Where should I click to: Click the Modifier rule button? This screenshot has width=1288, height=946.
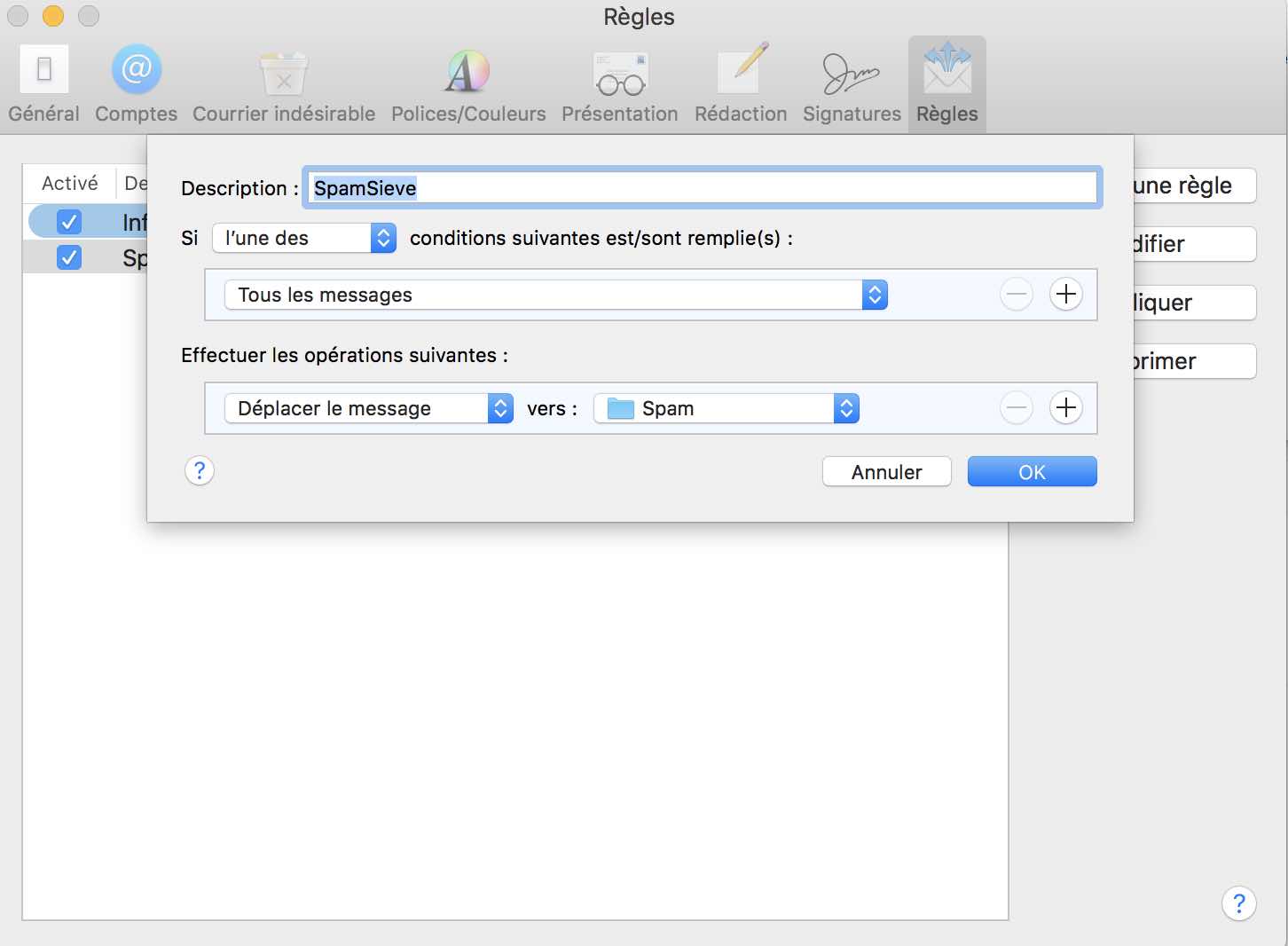pos(1195,244)
